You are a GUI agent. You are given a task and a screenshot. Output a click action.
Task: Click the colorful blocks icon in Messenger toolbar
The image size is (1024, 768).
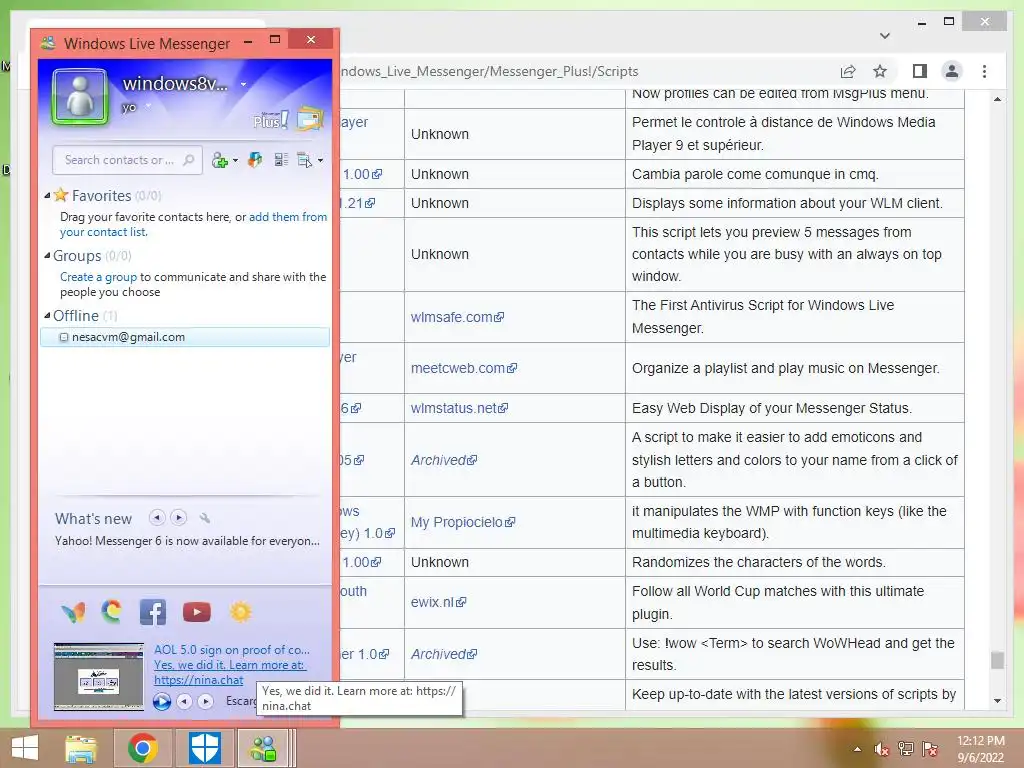255,159
